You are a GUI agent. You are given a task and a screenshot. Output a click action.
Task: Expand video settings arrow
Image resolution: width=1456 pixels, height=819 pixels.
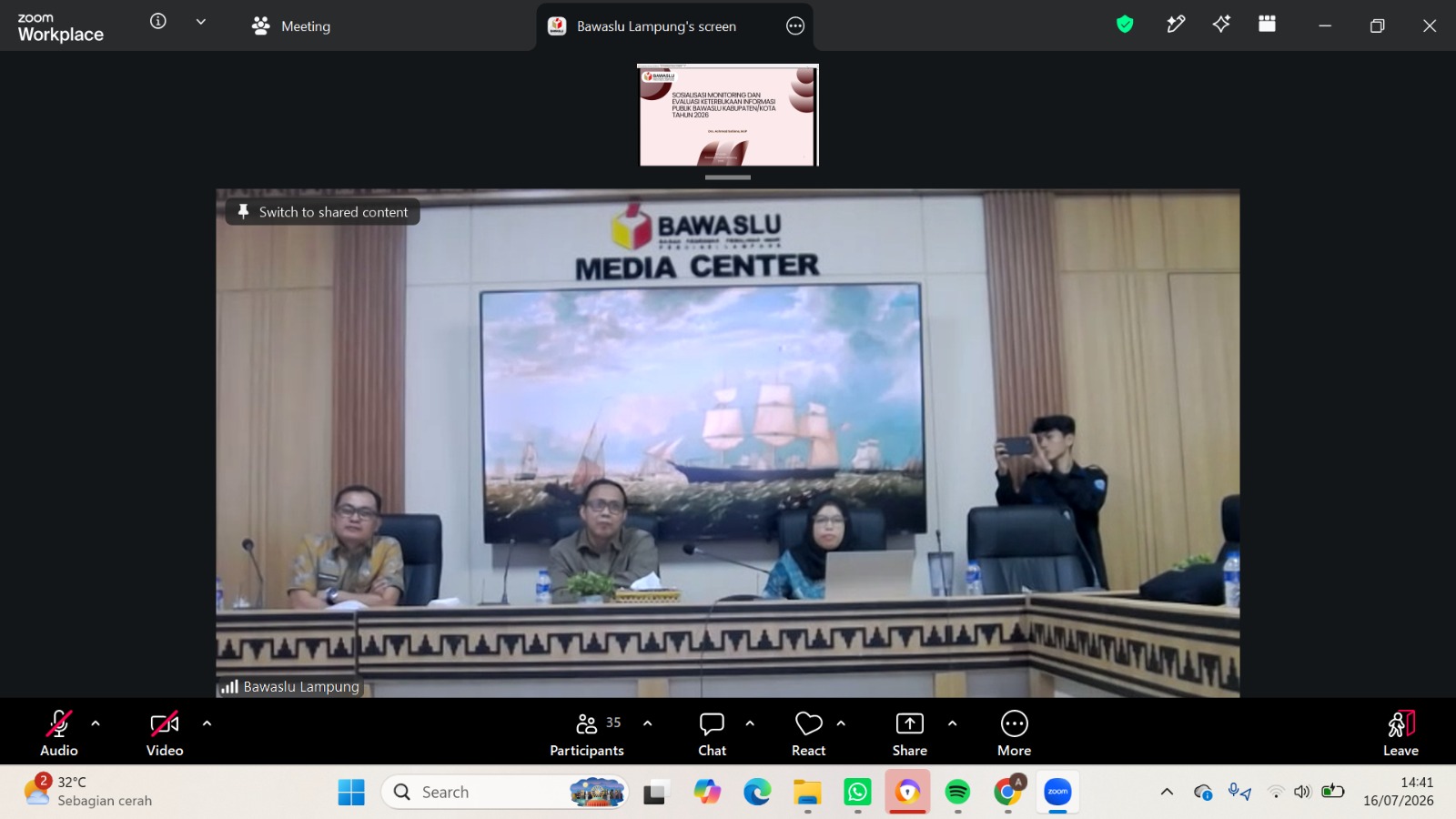tap(207, 723)
